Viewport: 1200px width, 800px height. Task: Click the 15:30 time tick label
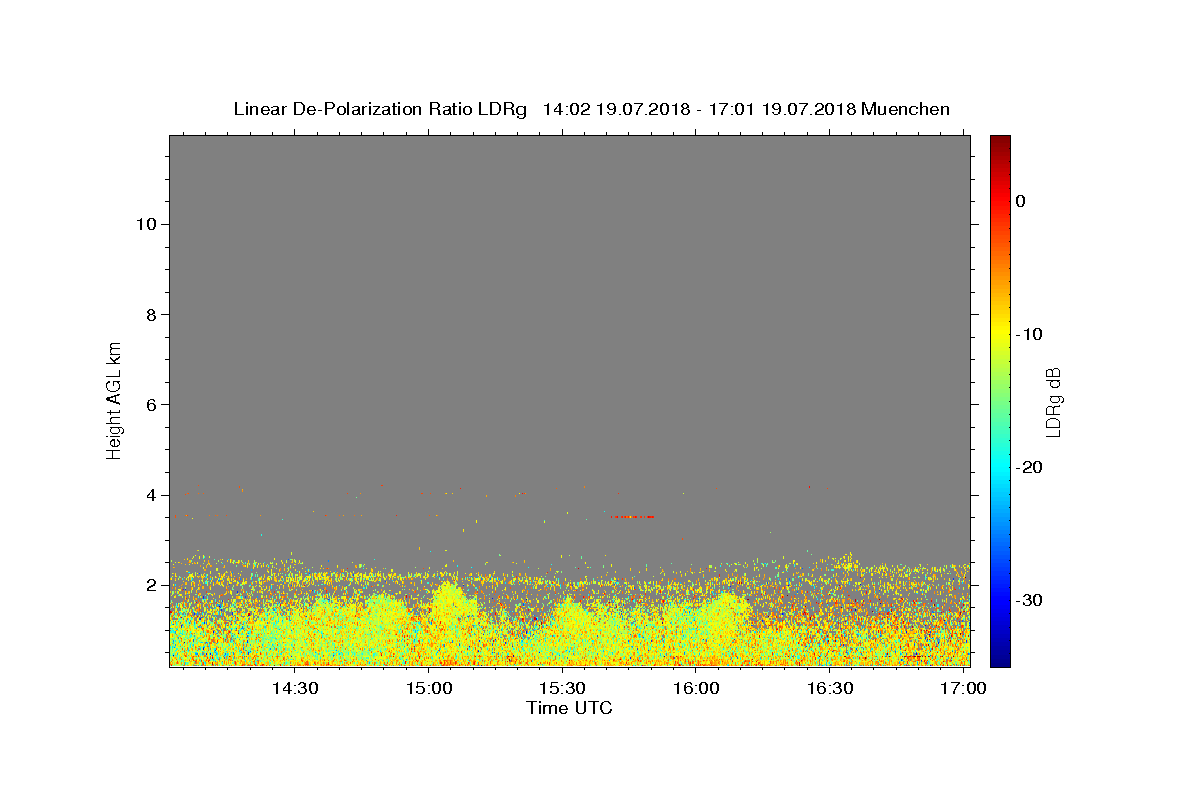[x=563, y=688]
